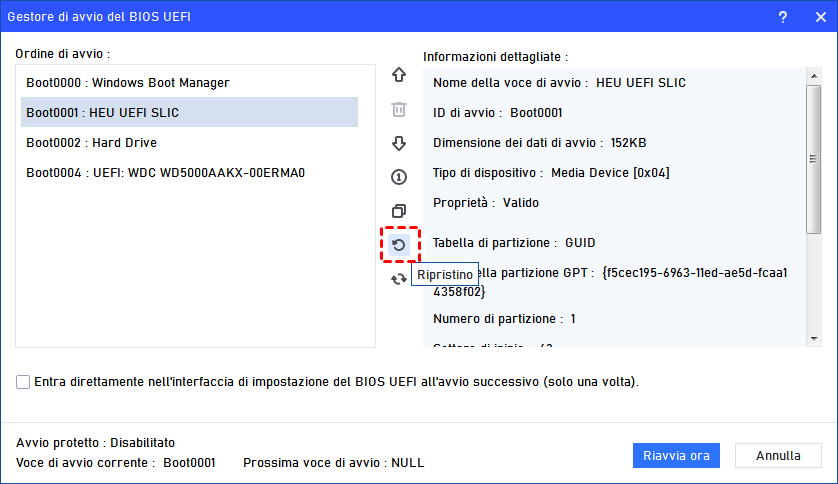
Task: Click the delete trash can icon
Action: (x=399, y=109)
